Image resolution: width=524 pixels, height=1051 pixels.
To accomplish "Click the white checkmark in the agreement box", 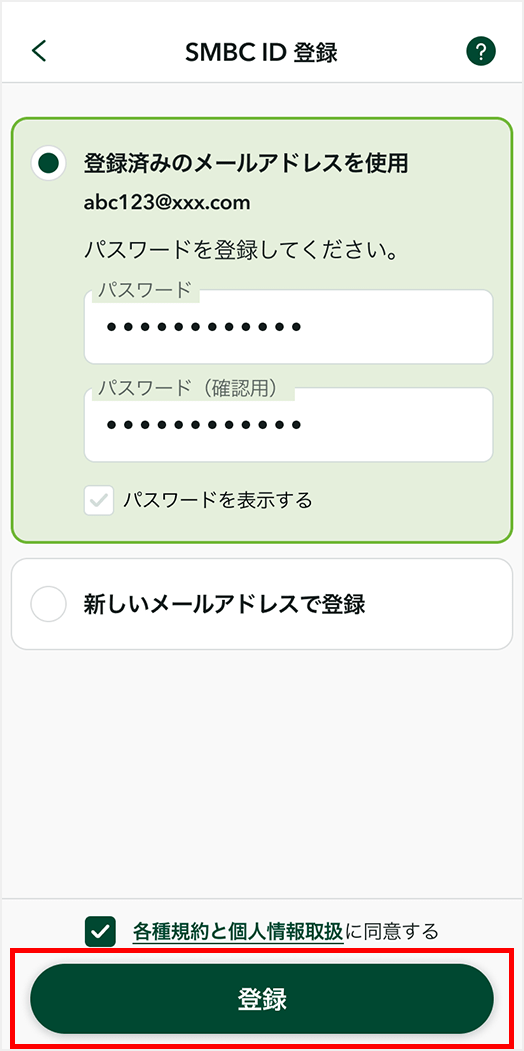I will tap(101, 931).
